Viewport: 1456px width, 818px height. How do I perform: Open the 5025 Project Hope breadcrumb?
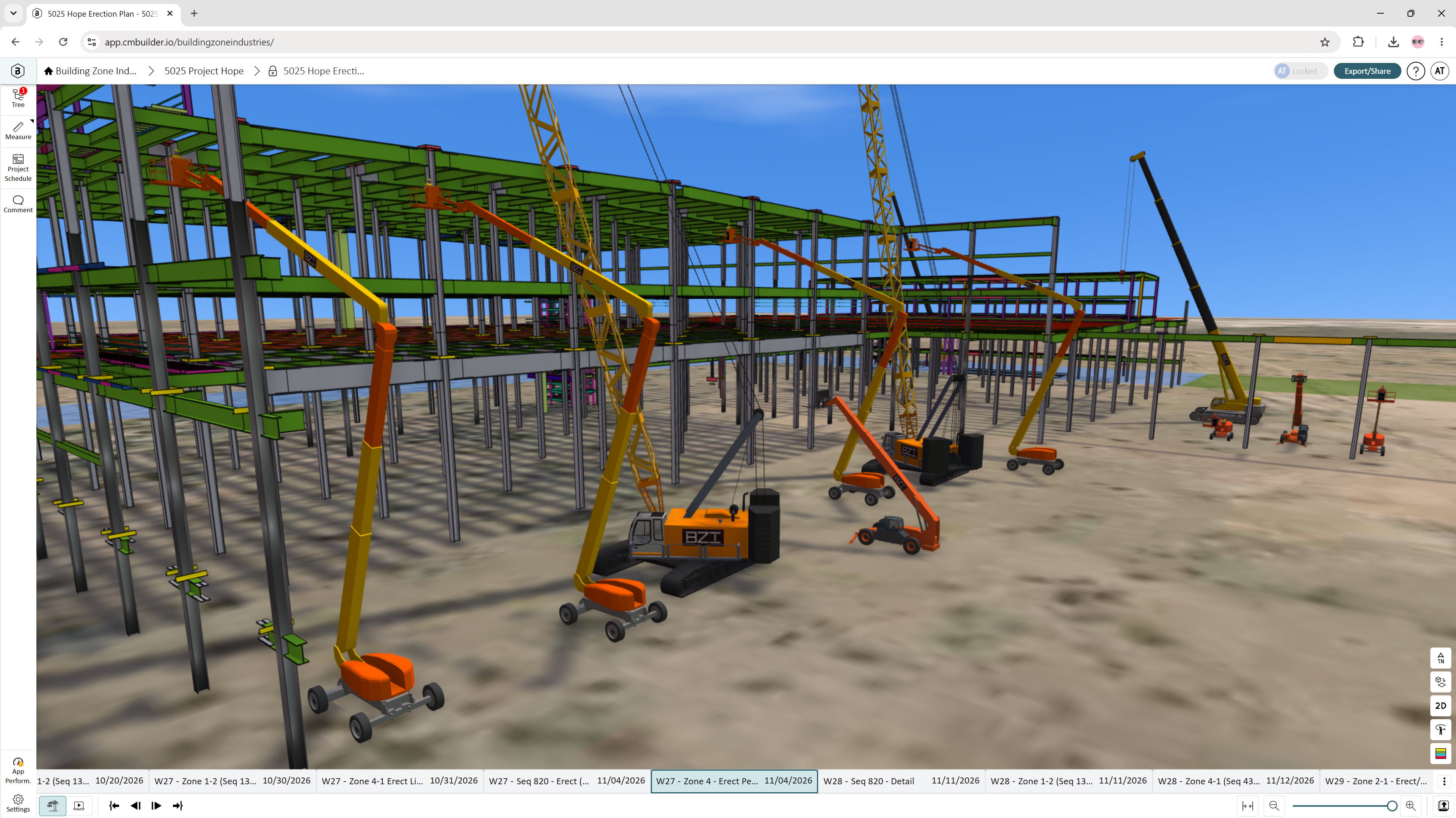pyautogui.click(x=204, y=71)
